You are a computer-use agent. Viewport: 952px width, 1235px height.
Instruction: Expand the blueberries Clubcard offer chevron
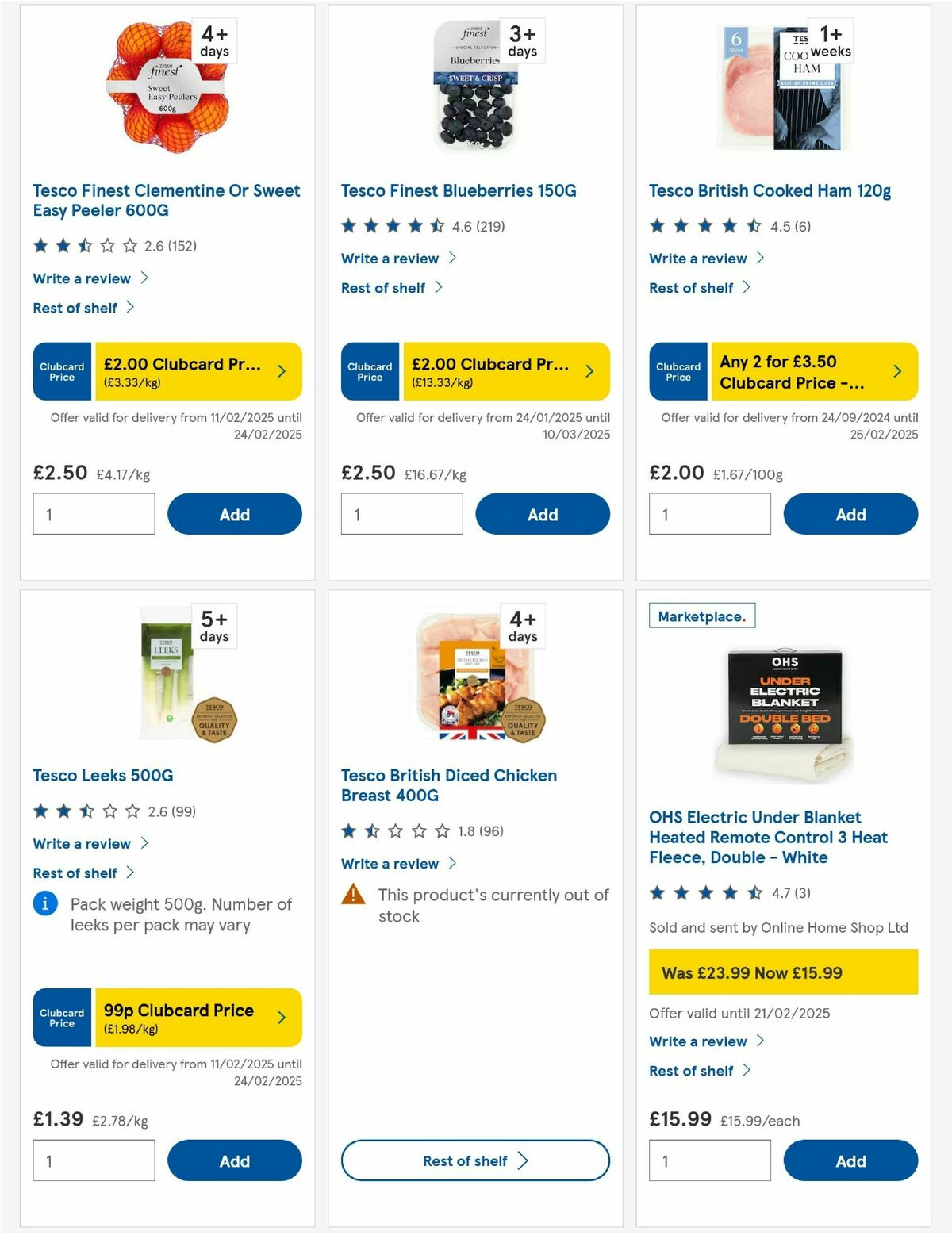[590, 370]
